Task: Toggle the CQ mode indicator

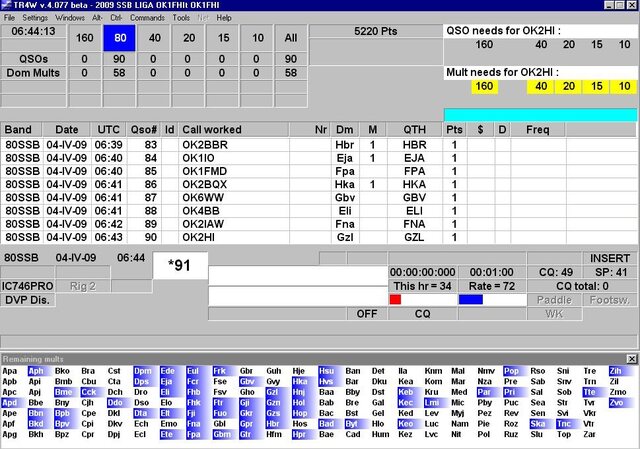Action: [423, 313]
